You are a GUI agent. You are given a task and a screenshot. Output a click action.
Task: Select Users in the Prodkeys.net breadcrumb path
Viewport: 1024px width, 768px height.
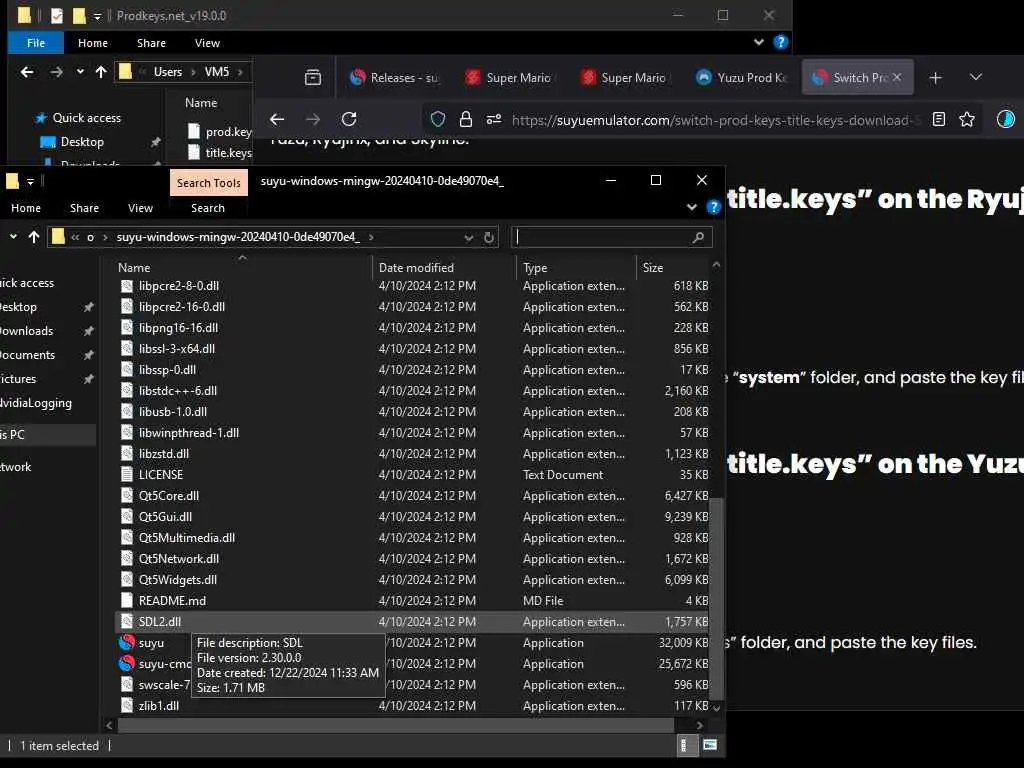click(168, 72)
